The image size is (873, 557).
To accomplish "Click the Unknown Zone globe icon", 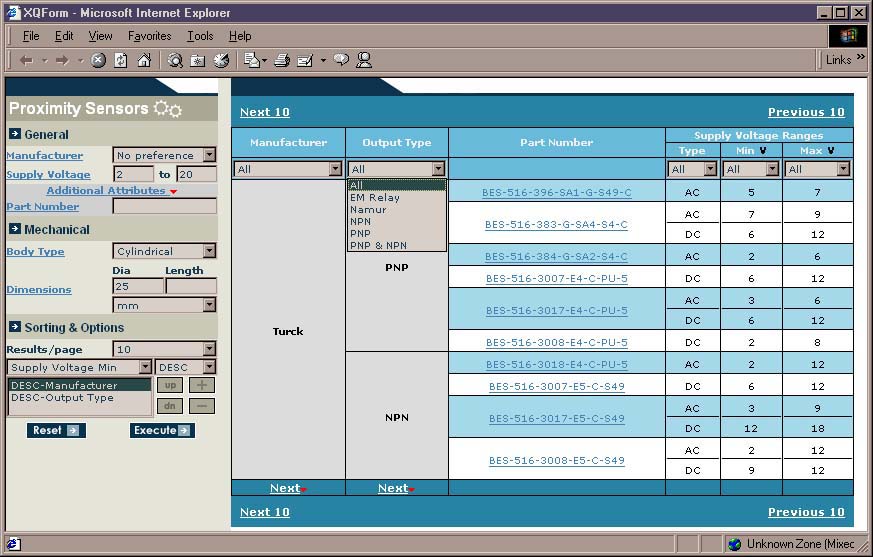I will coord(735,544).
